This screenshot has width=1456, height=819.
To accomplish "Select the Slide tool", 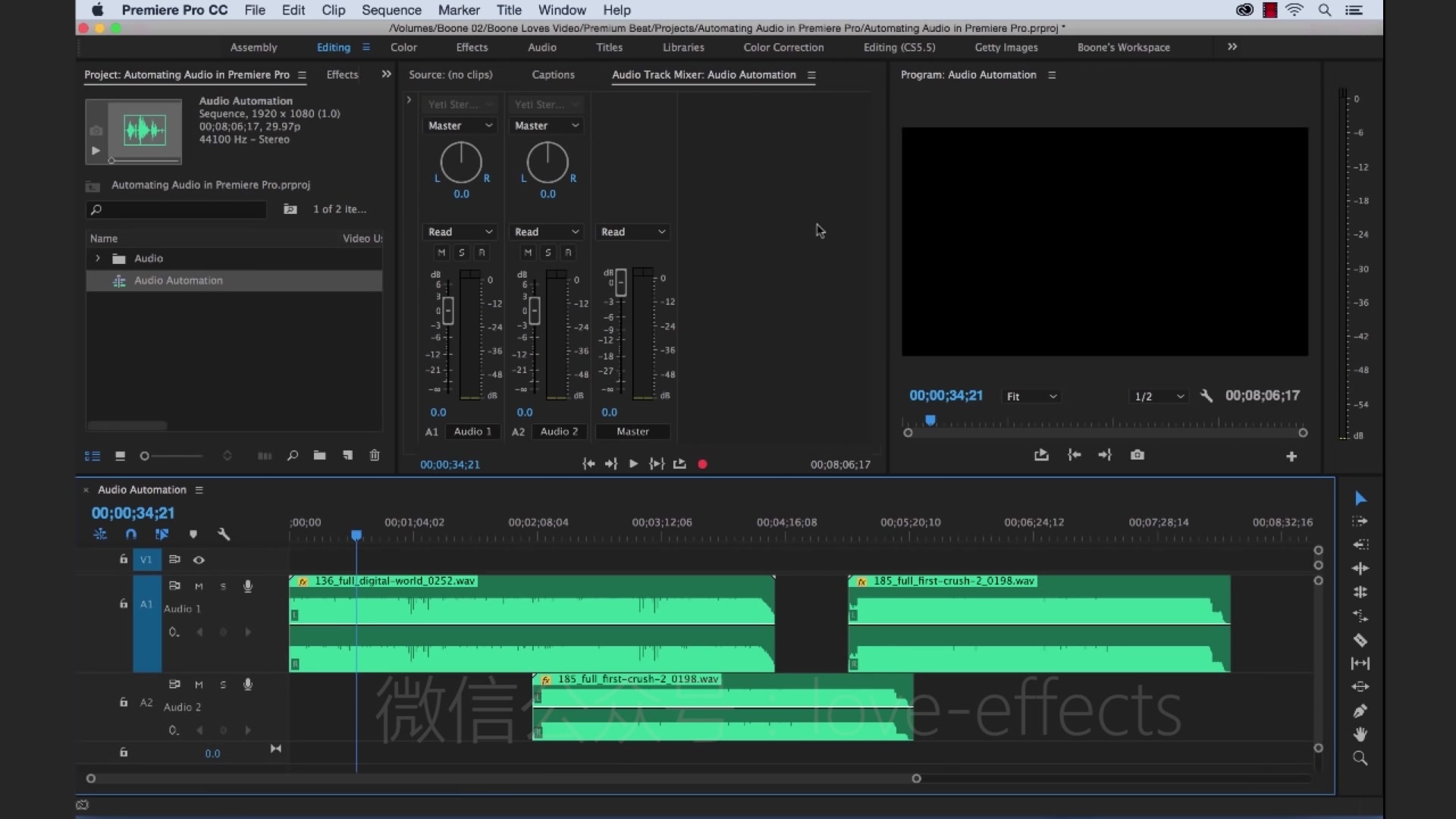I will point(1360,687).
